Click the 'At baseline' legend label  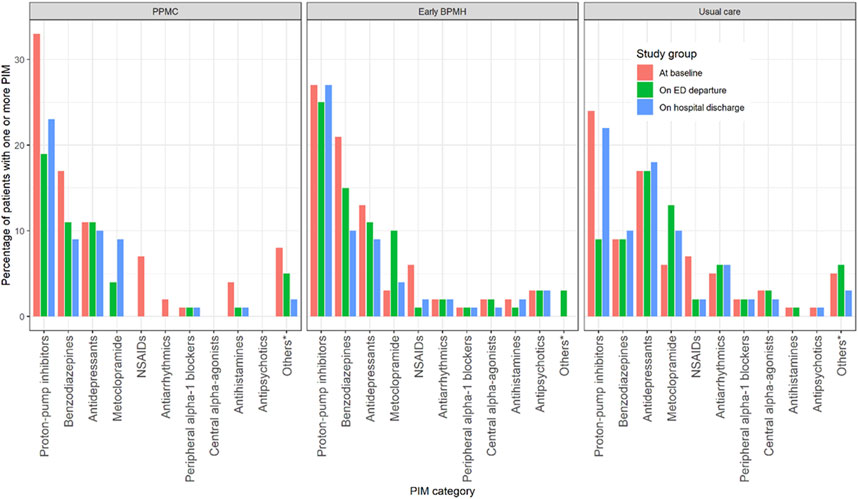(x=681, y=73)
